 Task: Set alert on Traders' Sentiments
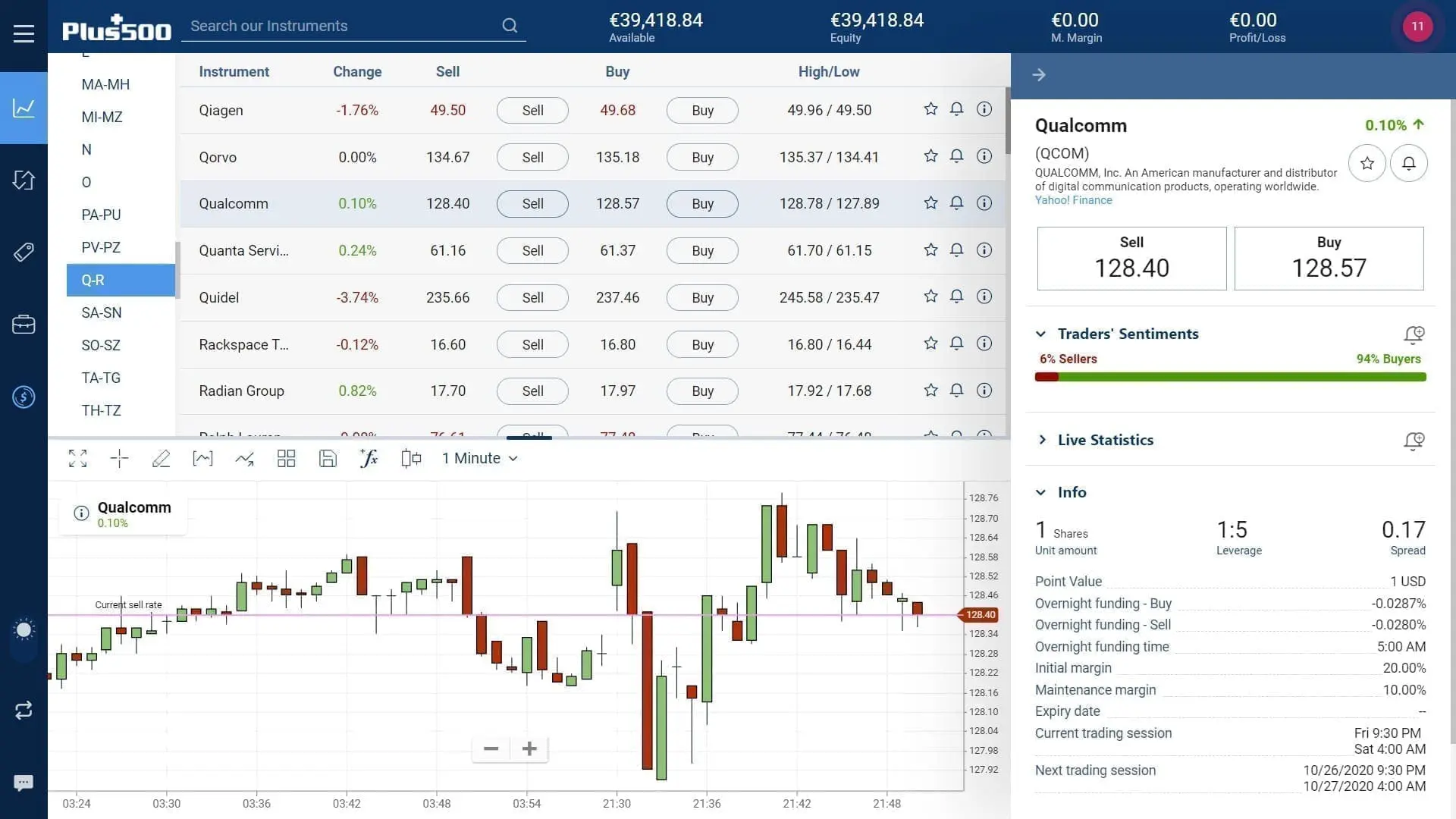[1414, 334]
